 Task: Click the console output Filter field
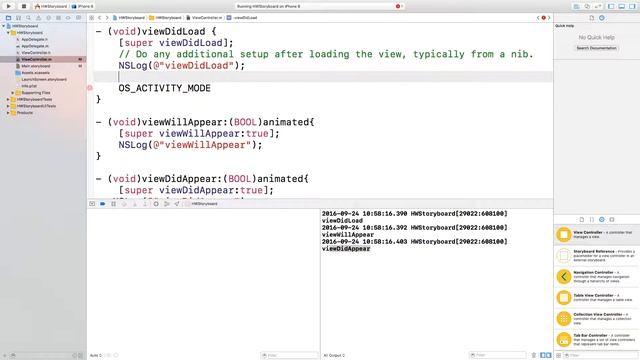[497, 355]
